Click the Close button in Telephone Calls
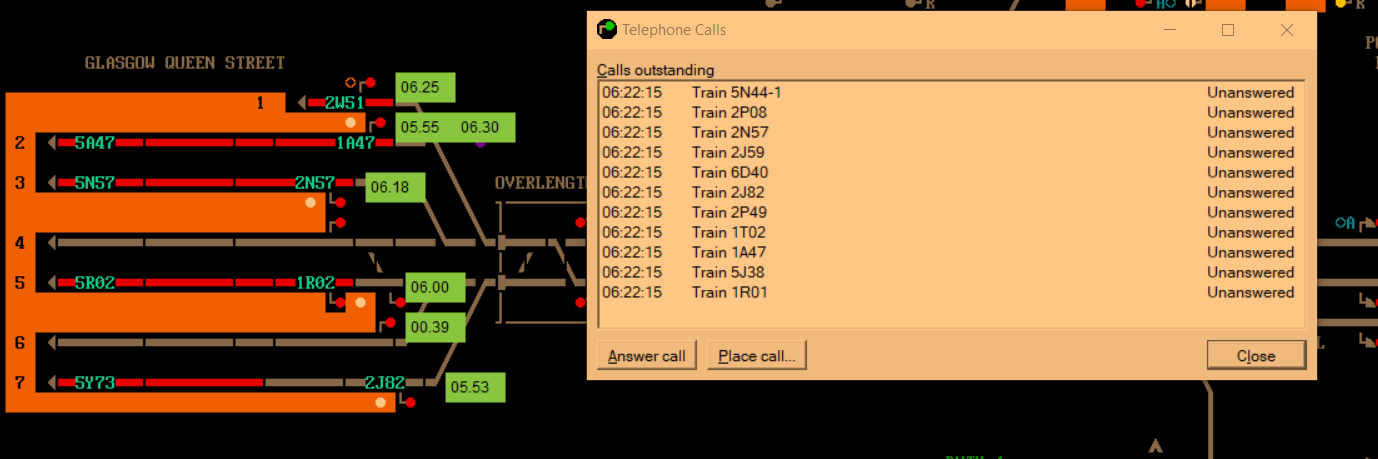Screen dimensions: 1378x459 coord(1256,356)
